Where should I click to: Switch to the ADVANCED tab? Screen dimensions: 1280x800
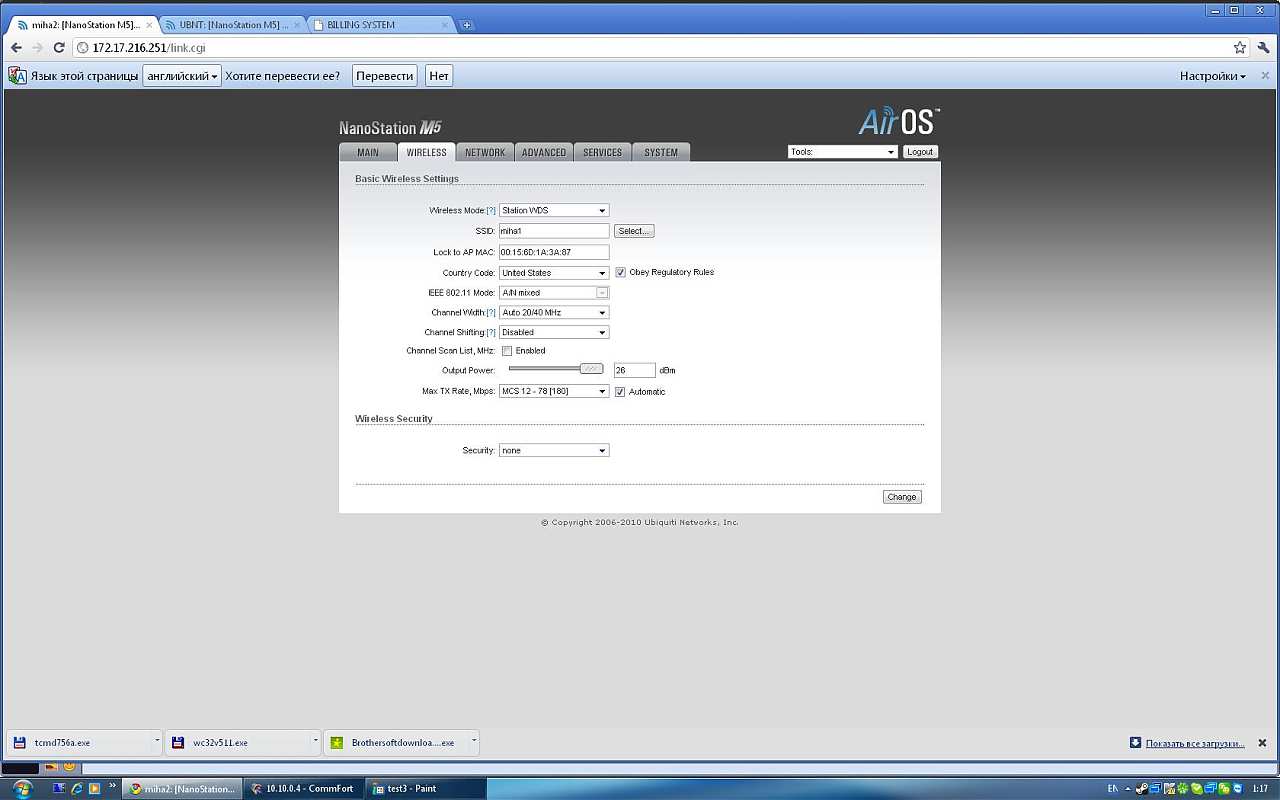click(544, 152)
